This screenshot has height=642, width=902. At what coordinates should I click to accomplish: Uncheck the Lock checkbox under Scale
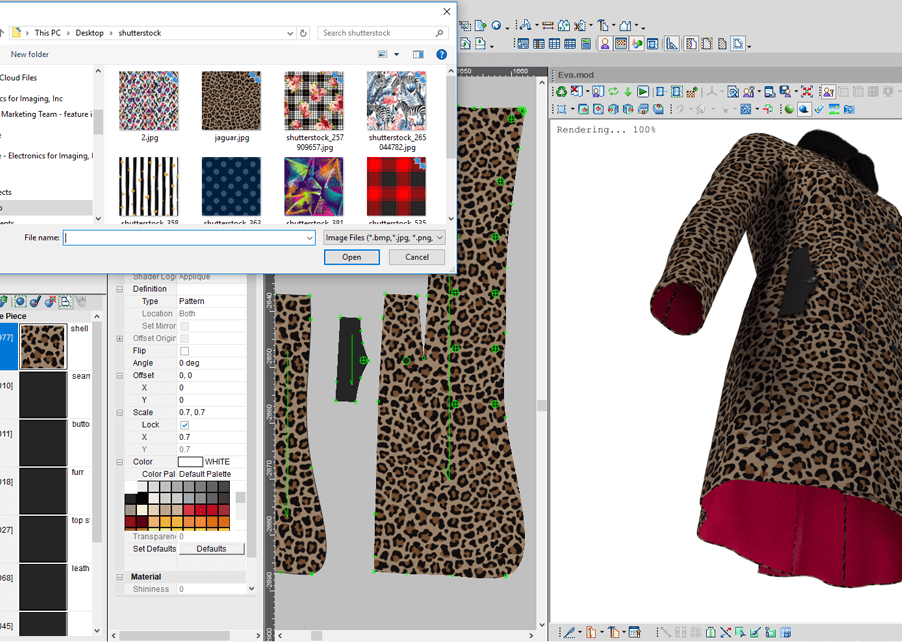point(185,425)
